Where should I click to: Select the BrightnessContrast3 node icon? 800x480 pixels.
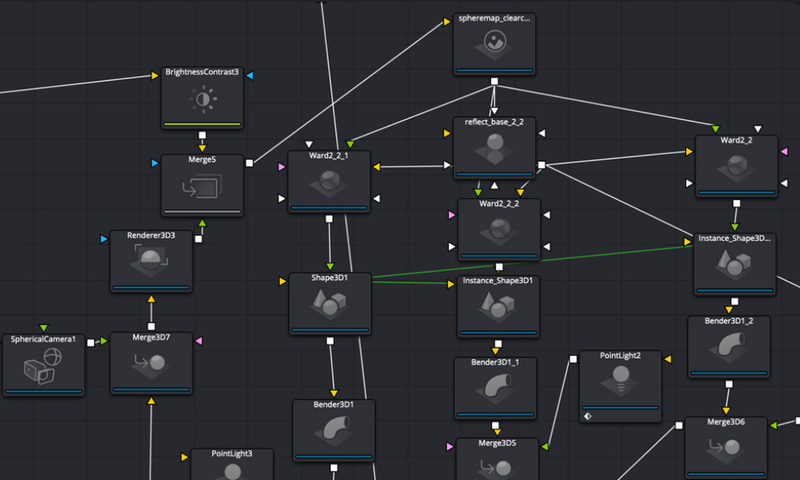point(203,98)
